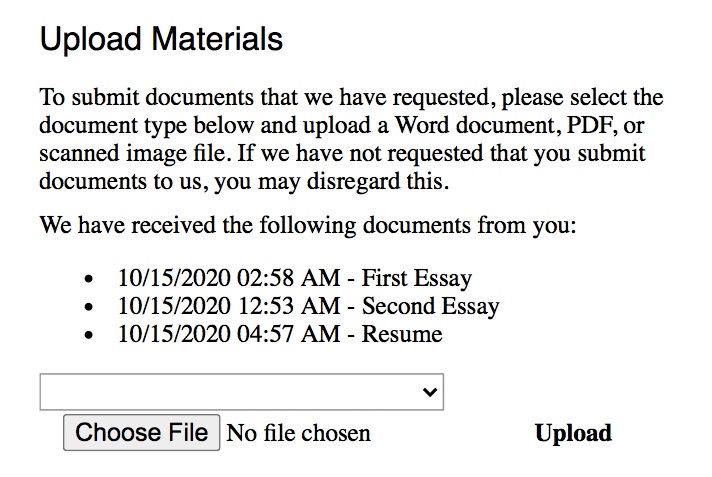Click the bullet point beside First Essay
The image size is (712, 477).
coord(89,279)
